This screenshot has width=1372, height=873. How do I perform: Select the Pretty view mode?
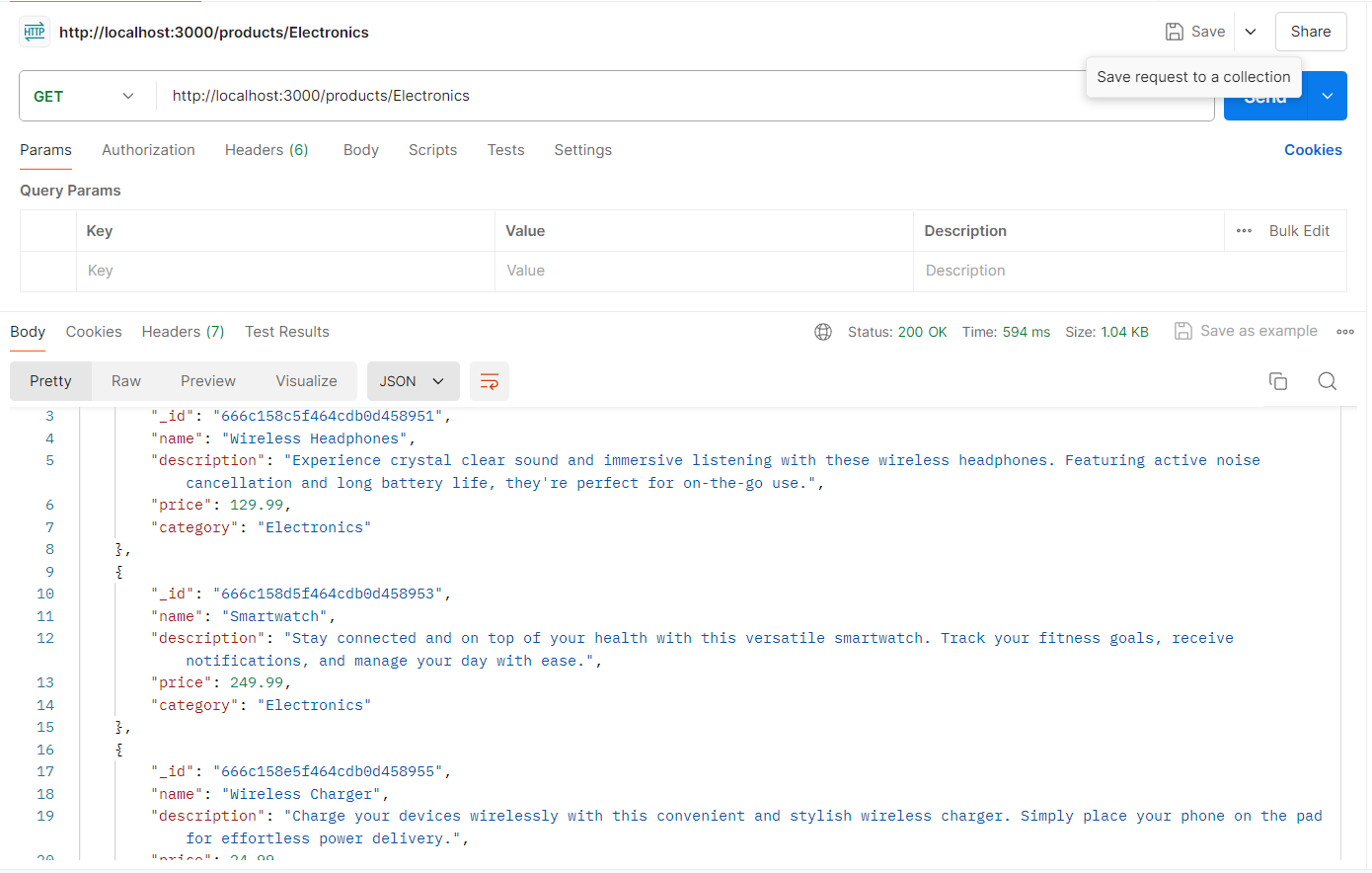[x=50, y=381]
